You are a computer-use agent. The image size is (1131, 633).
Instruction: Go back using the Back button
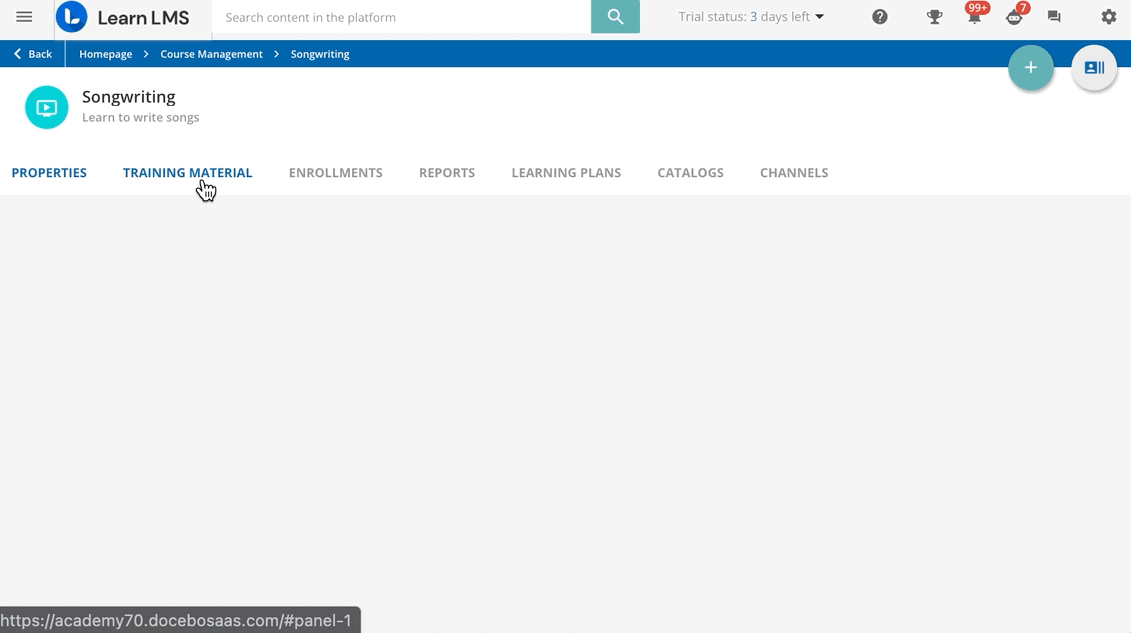click(x=32, y=54)
